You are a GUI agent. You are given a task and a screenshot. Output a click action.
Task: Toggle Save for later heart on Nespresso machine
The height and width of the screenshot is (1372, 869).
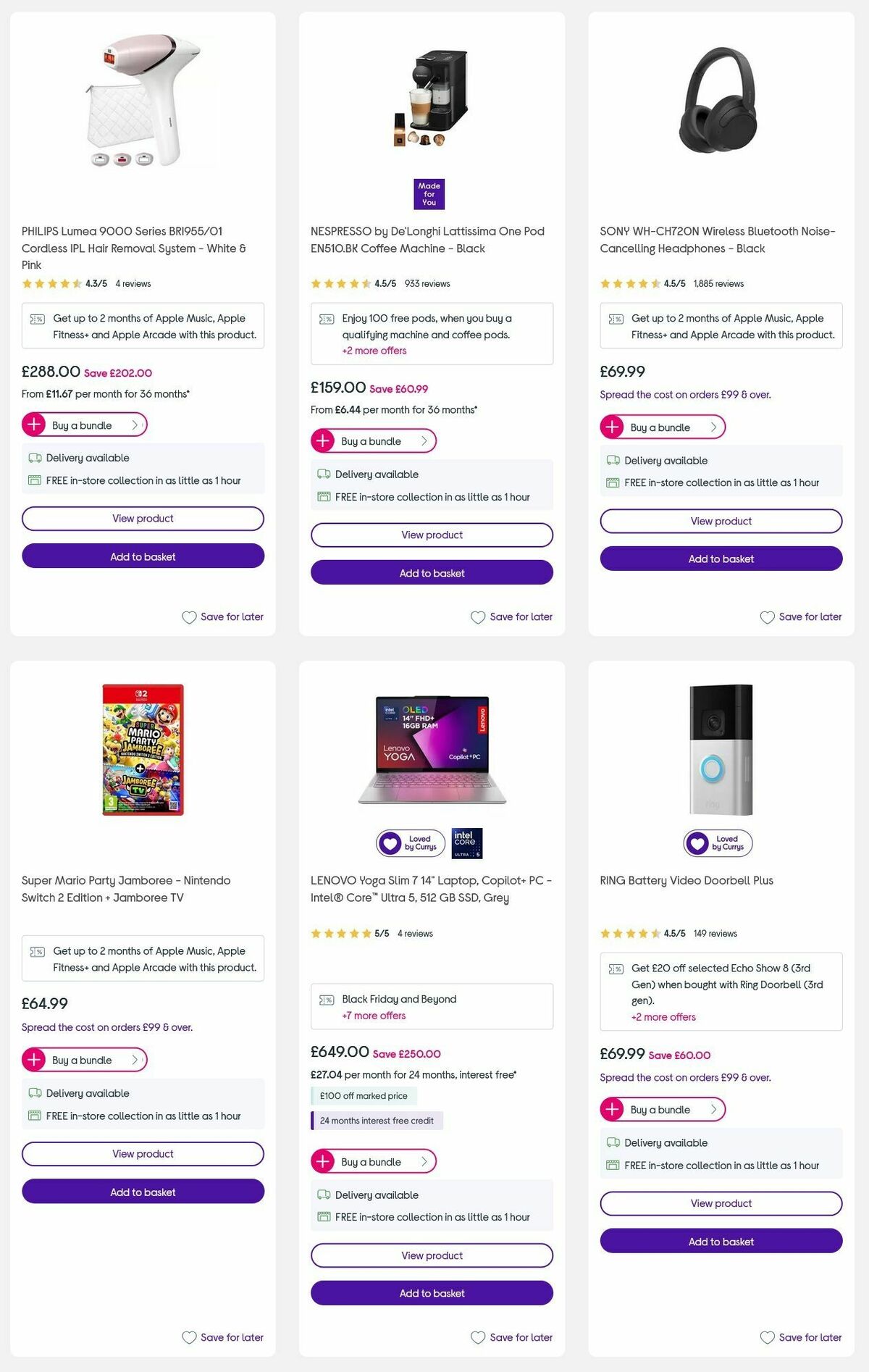(x=478, y=617)
